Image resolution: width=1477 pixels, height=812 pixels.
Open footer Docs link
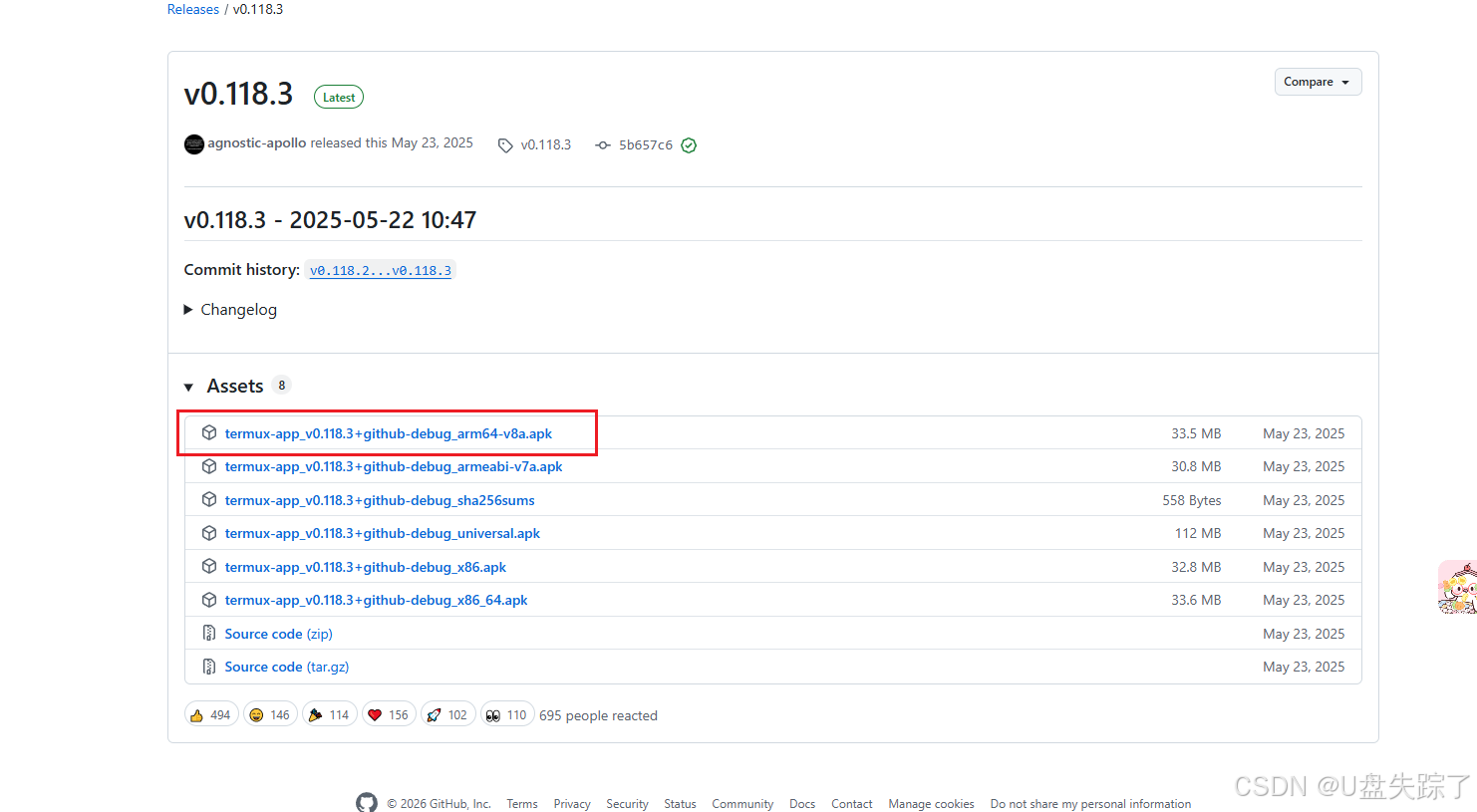(x=802, y=804)
